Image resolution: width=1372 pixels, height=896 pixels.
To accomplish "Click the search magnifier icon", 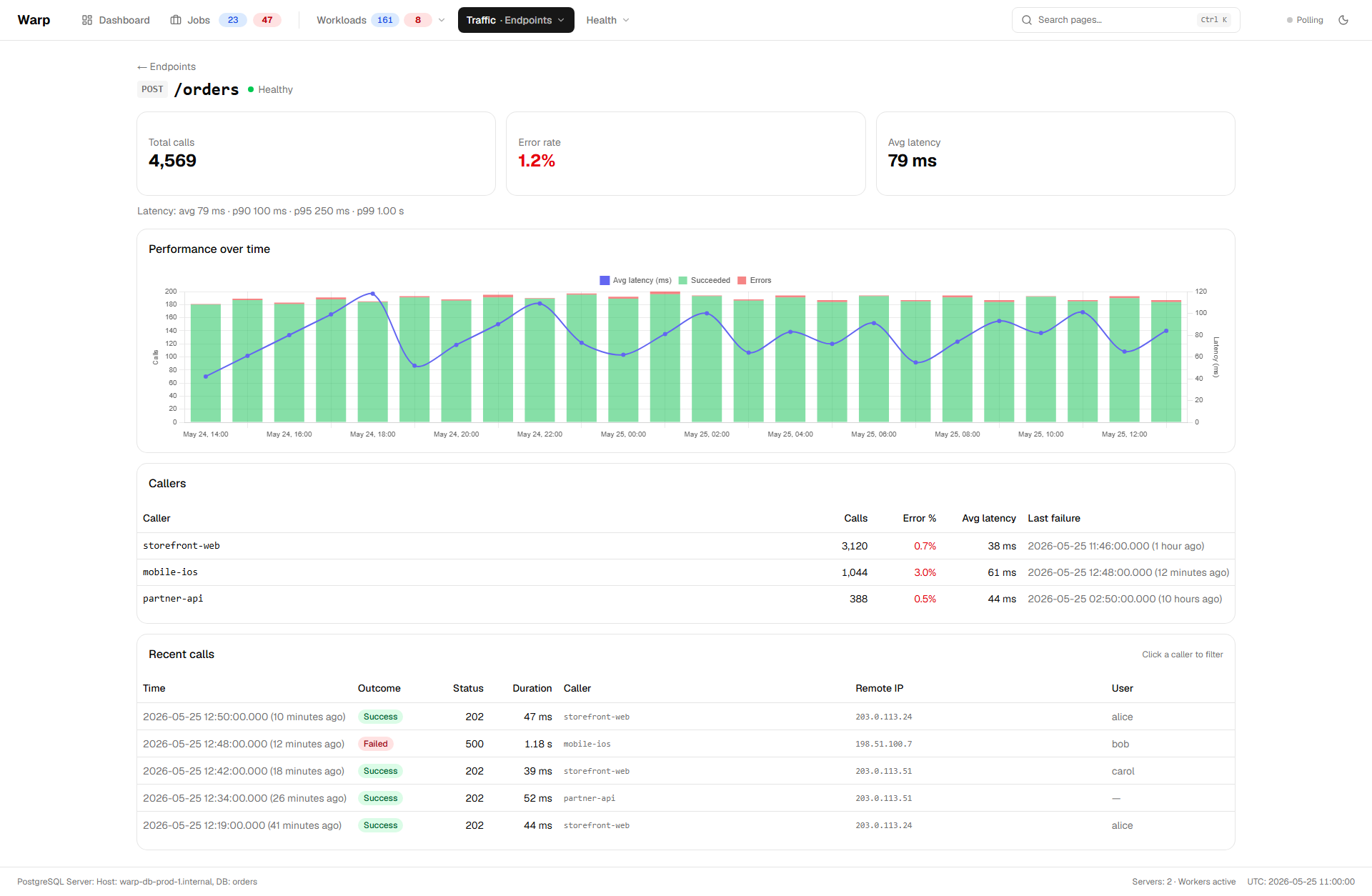I will pyautogui.click(x=1027, y=20).
